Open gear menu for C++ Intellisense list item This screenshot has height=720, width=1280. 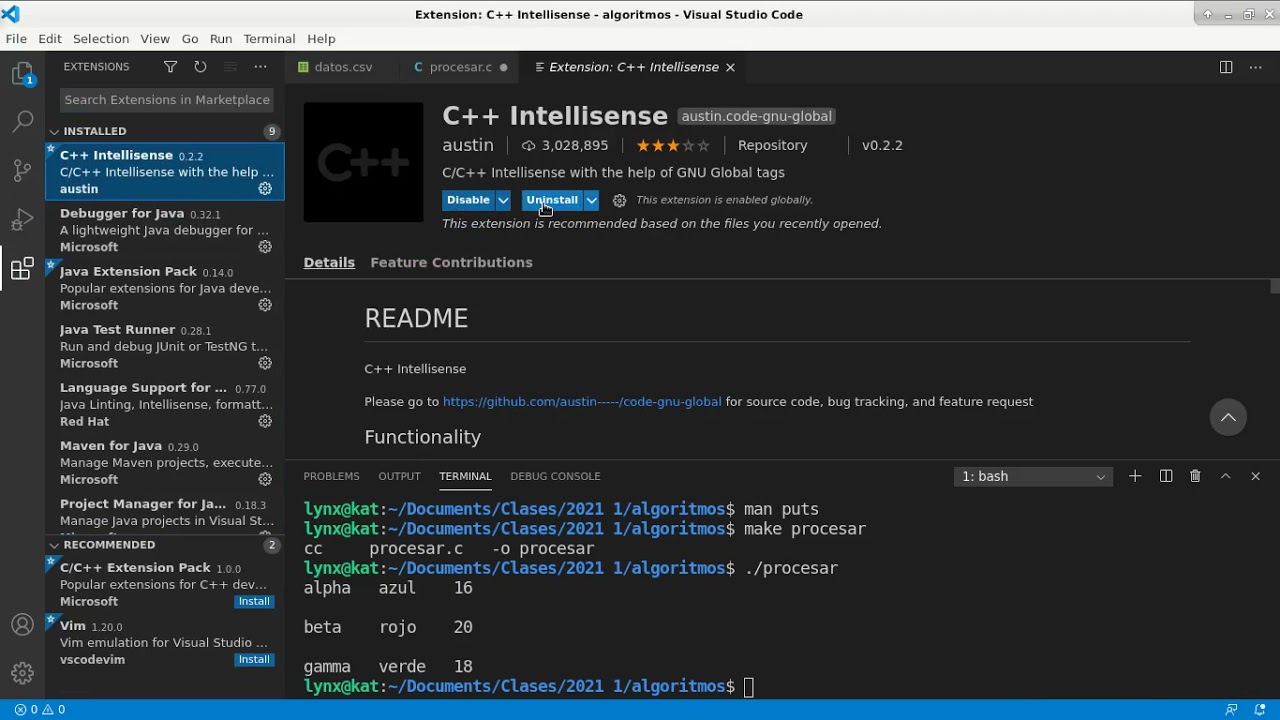265,189
